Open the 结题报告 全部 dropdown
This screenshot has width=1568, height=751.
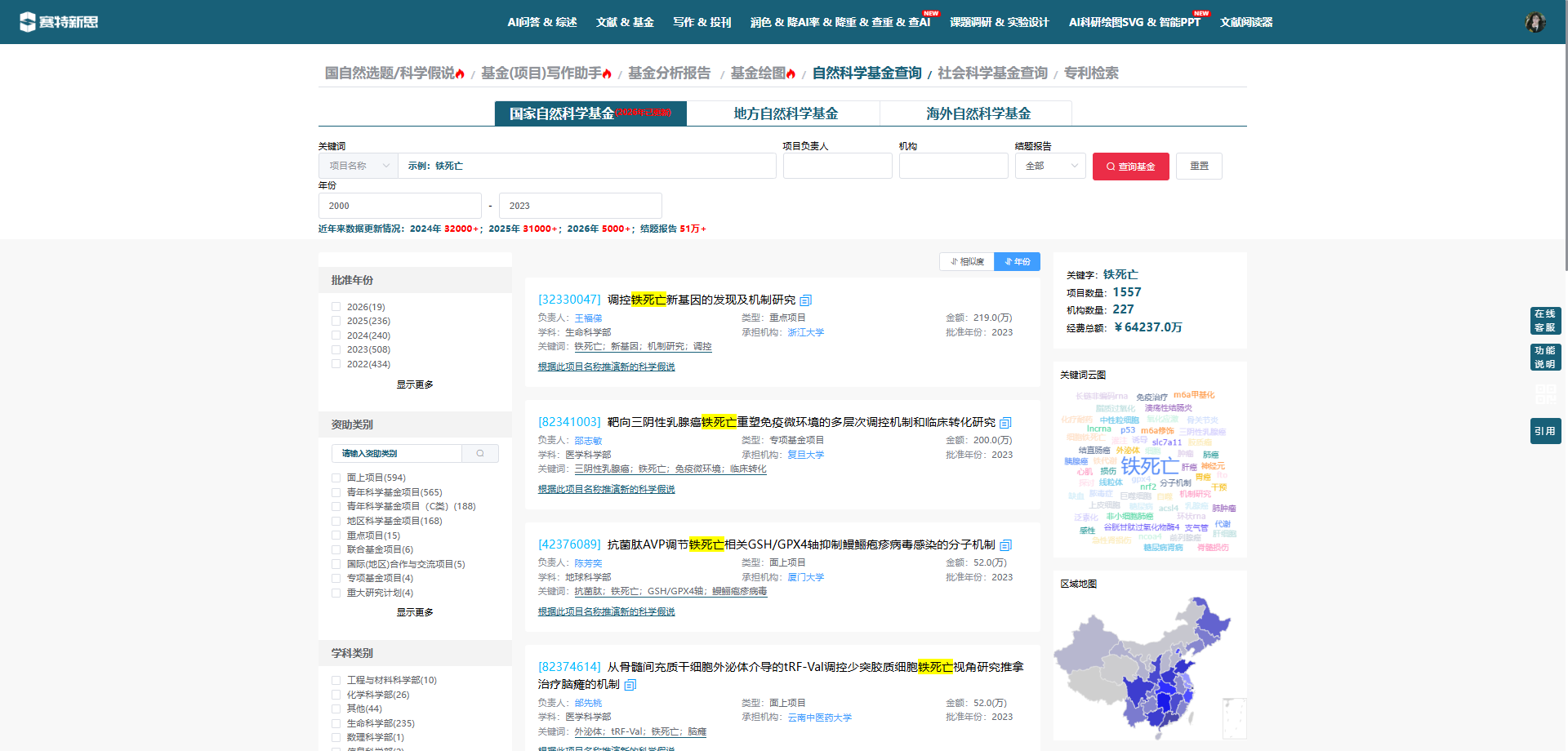pyautogui.click(x=1050, y=166)
